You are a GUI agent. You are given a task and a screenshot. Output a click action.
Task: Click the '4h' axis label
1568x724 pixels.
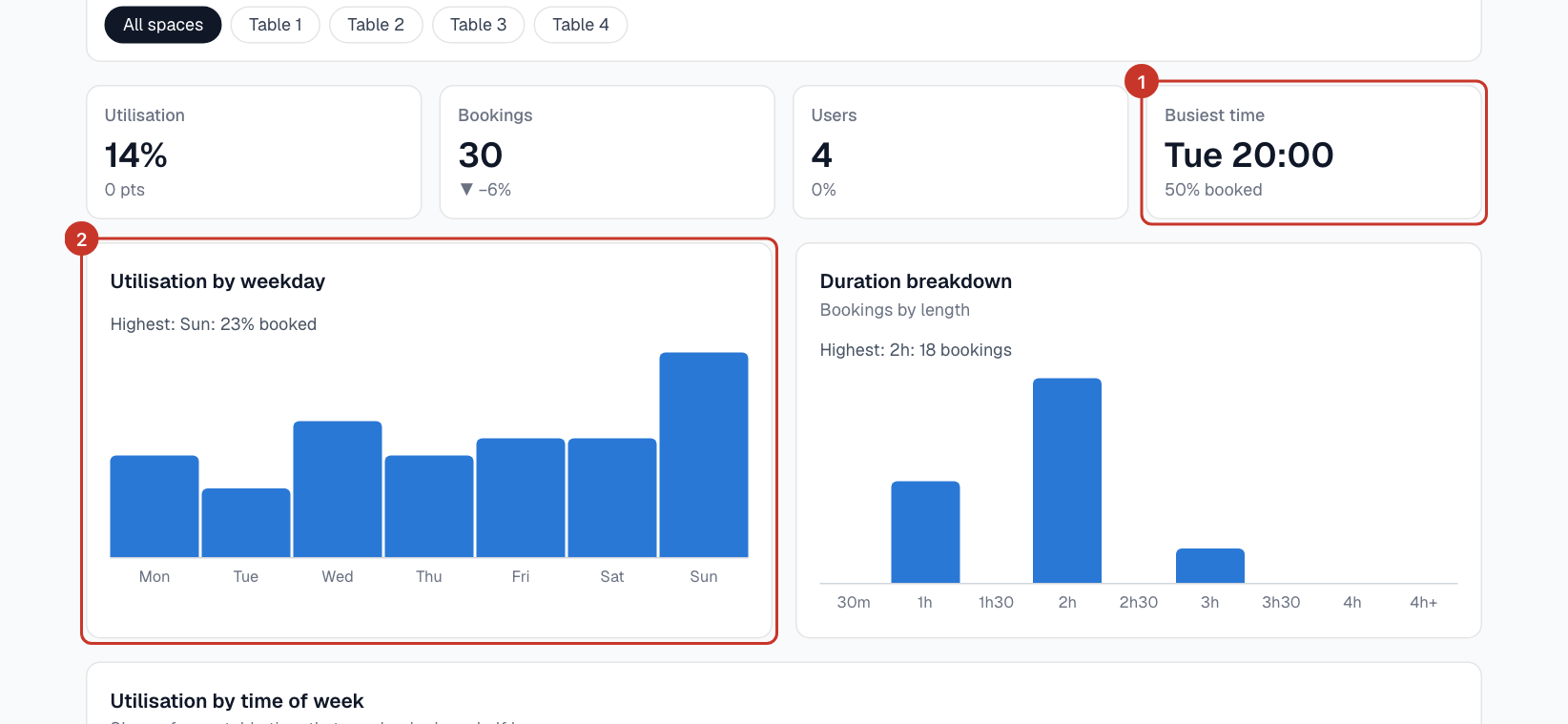[x=1352, y=603]
